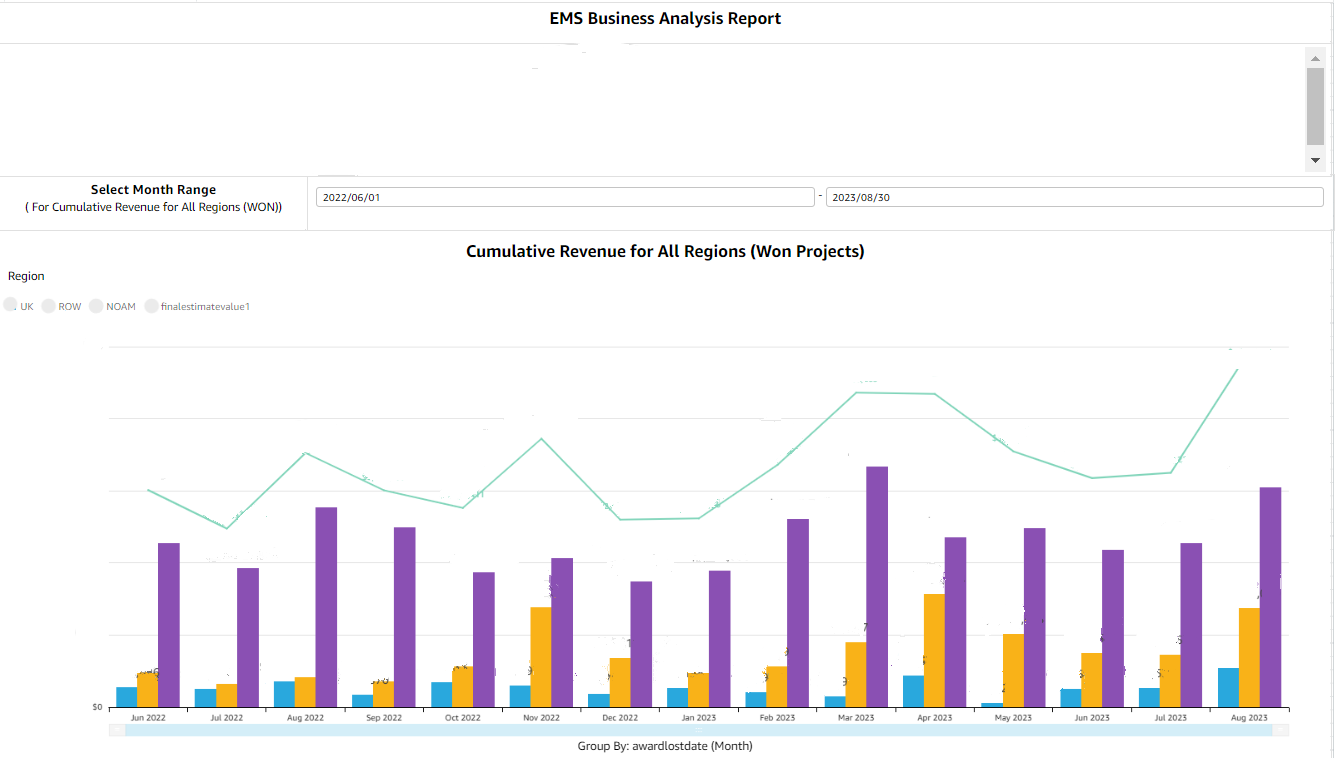Toggle the finalestimatevalue1 legend entry
1335x758 pixels.
pyautogui.click(x=151, y=305)
